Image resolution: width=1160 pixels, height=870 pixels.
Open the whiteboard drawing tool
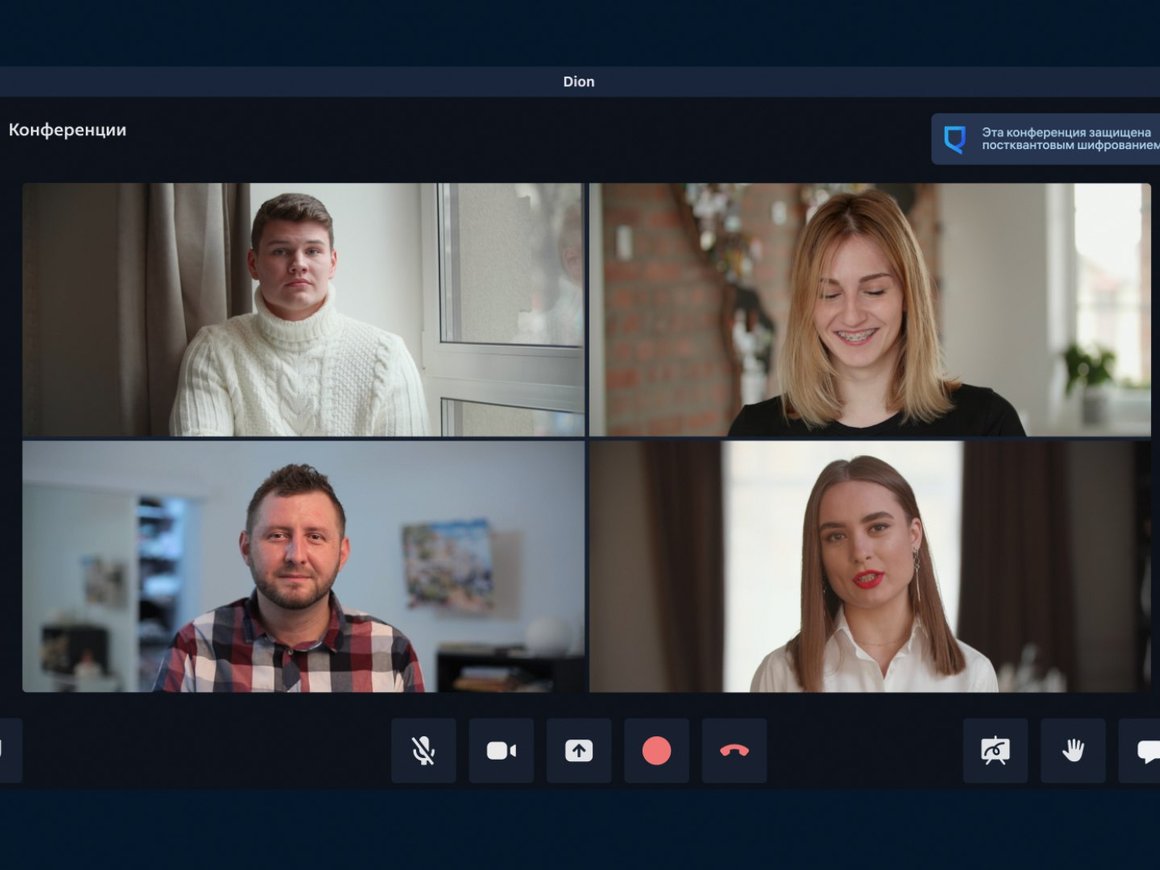pyautogui.click(x=995, y=751)
